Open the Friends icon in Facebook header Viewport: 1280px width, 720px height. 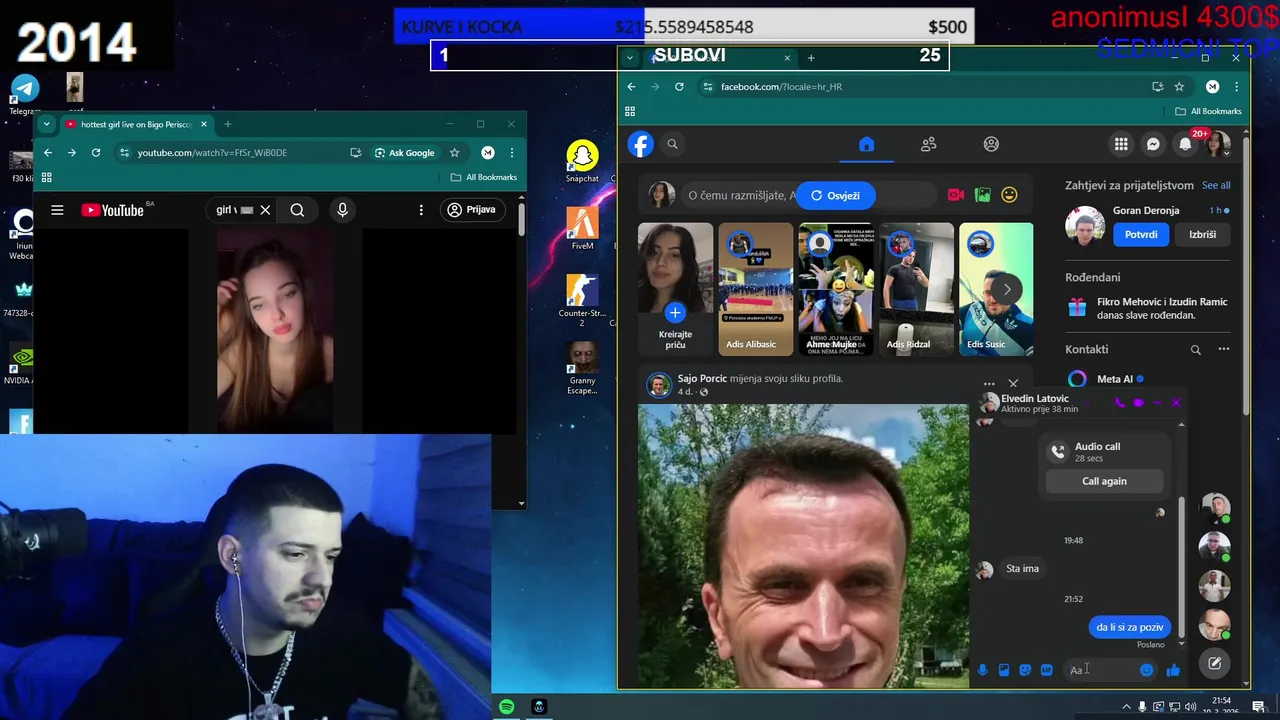929,144
